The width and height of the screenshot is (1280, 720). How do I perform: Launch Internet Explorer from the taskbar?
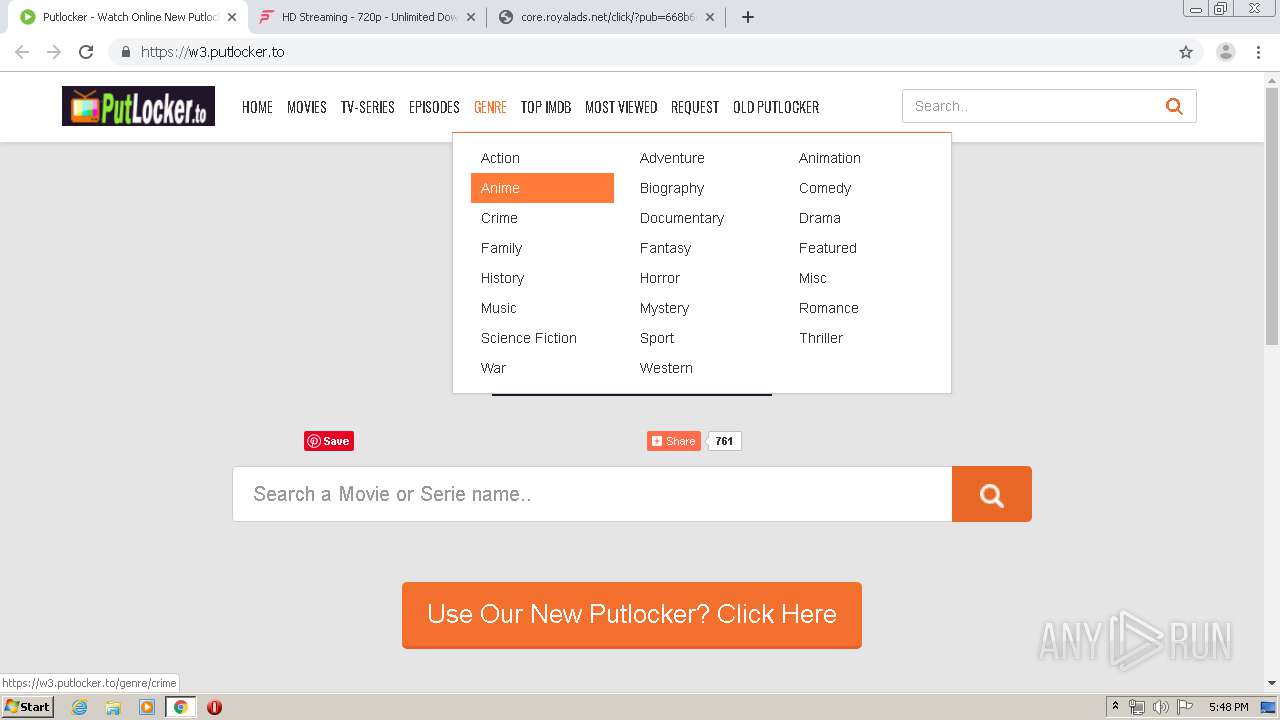[x=79, y=707]
